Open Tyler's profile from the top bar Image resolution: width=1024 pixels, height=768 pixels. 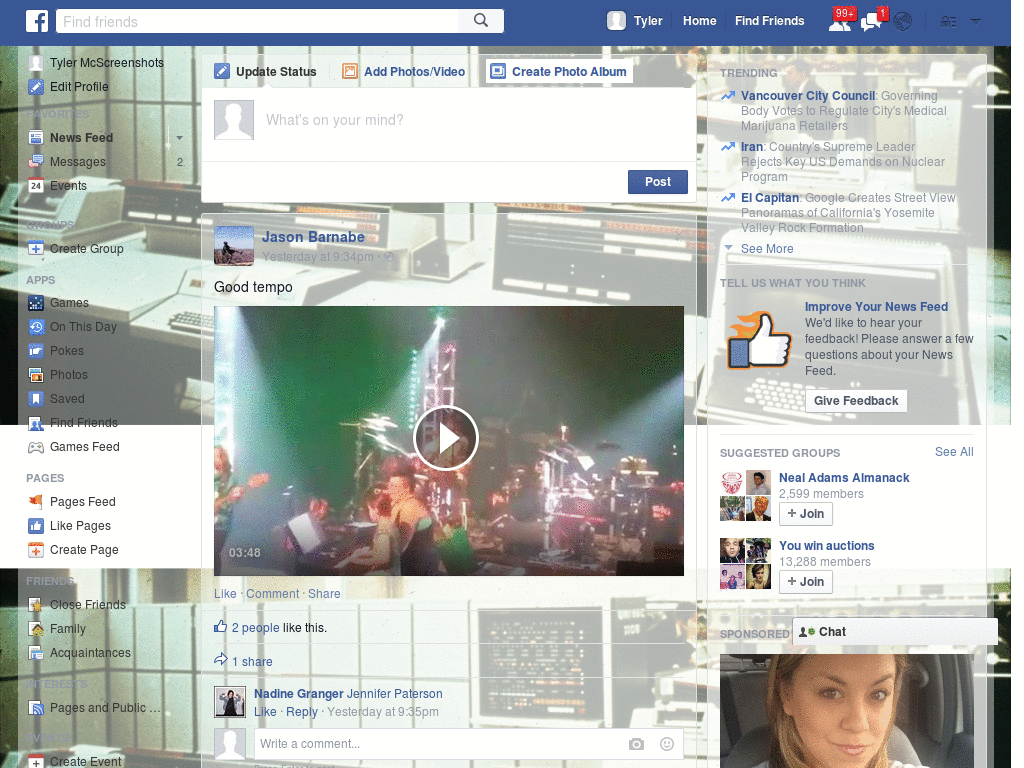point(635,21)
